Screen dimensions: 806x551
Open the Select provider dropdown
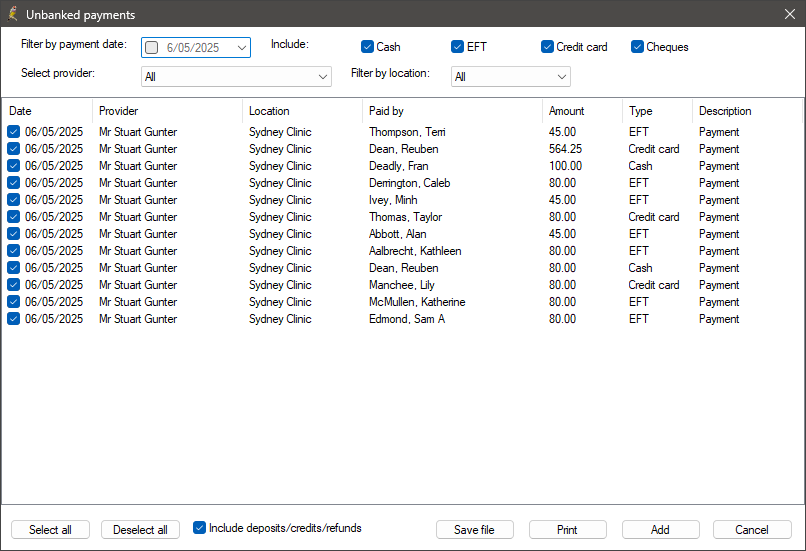pyautogui.click(x=236, y=77)
